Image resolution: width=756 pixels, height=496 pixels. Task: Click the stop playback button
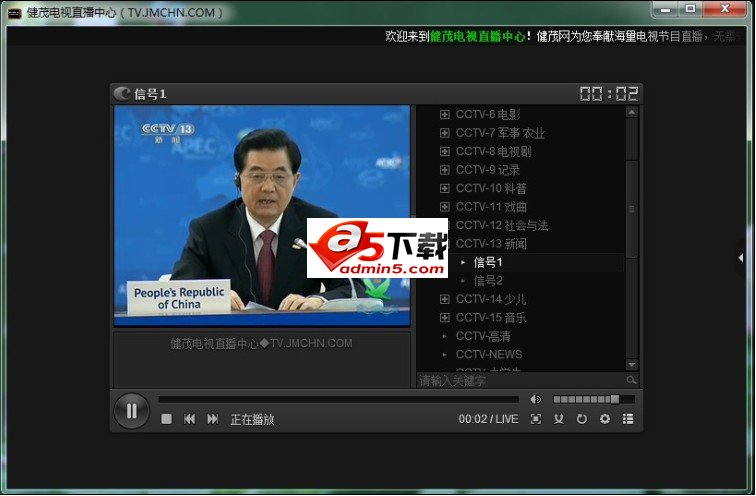pyautogui.click(x=166, y=419)
